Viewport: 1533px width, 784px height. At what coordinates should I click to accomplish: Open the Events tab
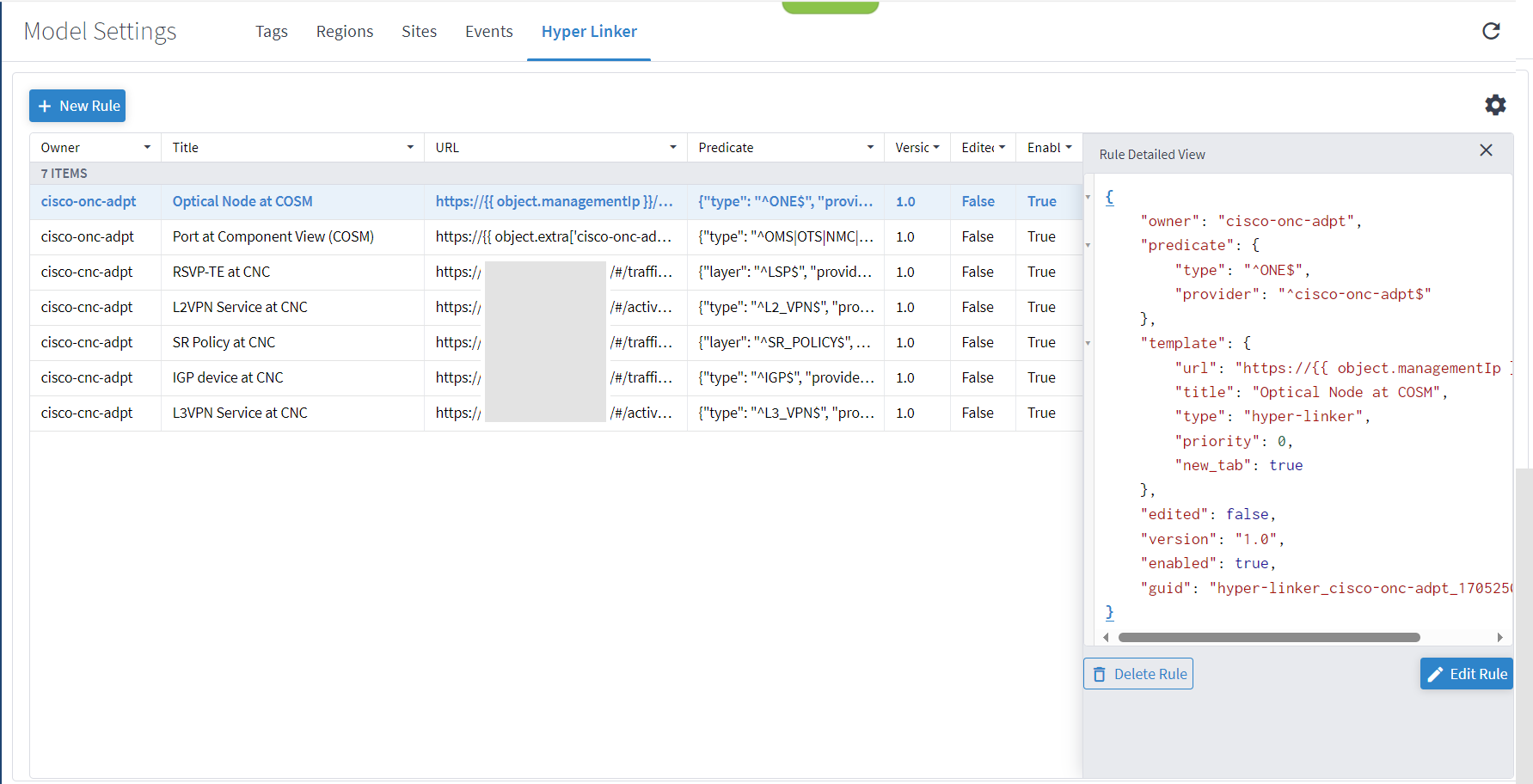pyautogui.click(x=488, y=32)
